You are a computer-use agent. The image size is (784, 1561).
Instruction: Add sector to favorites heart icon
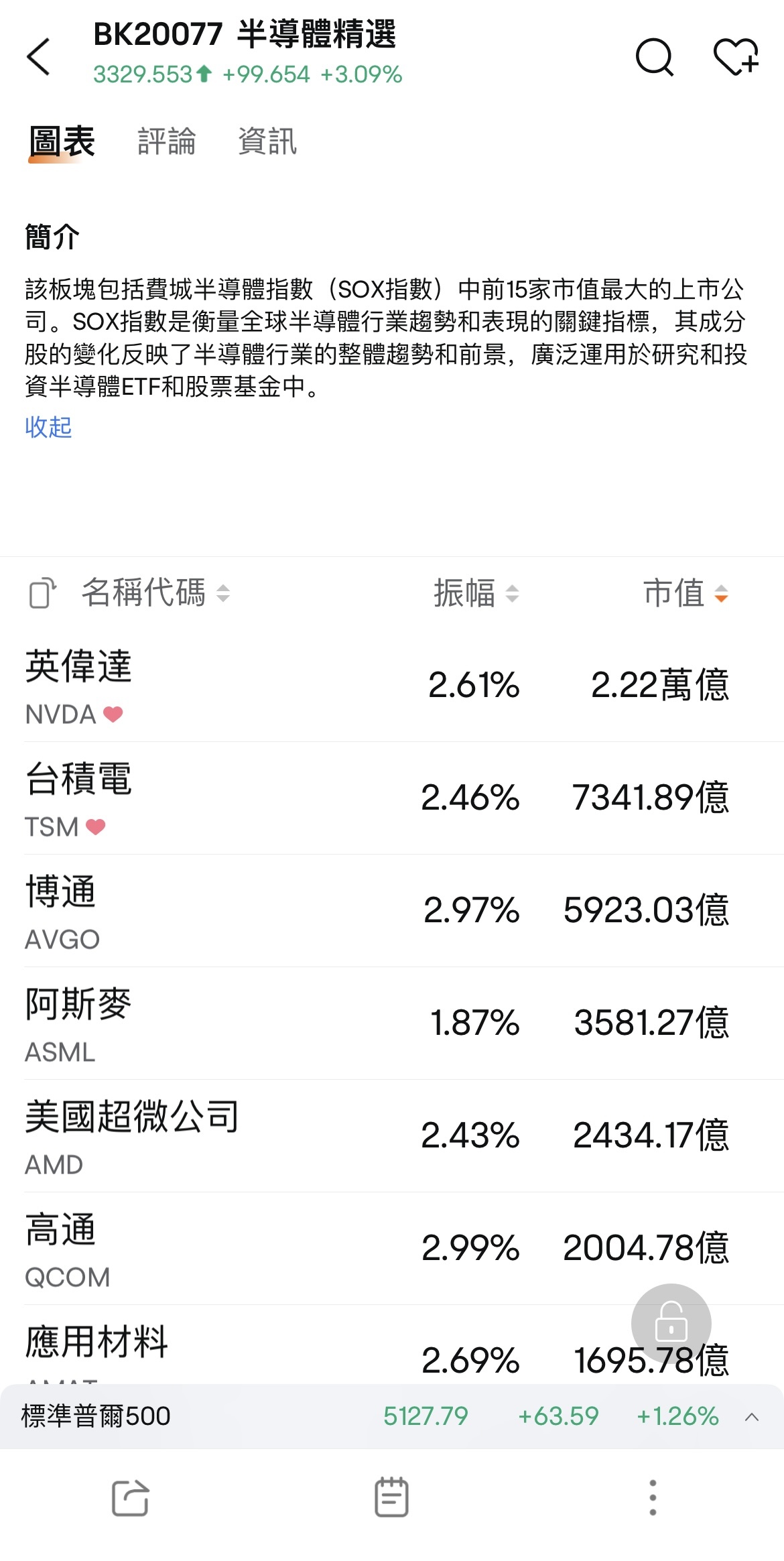click(x=735, y=57)
